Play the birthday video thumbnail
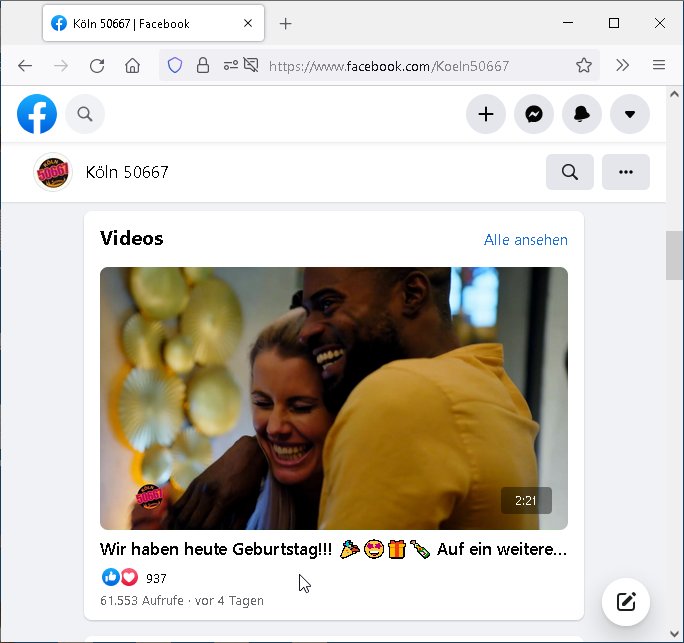Screen dimensions: 684x643 [334, 398]
